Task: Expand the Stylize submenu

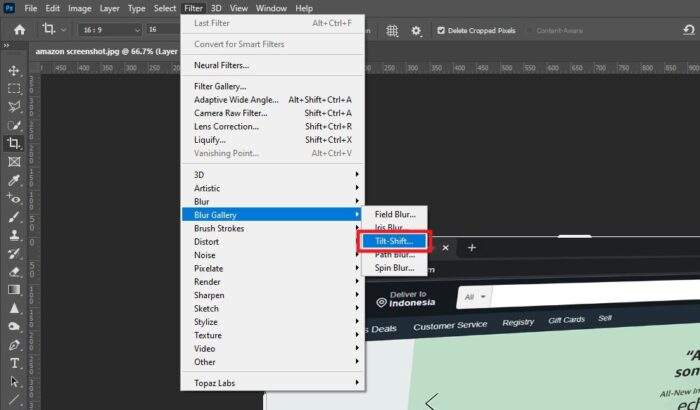Action: pyautogui.click(x=273, y=322)
